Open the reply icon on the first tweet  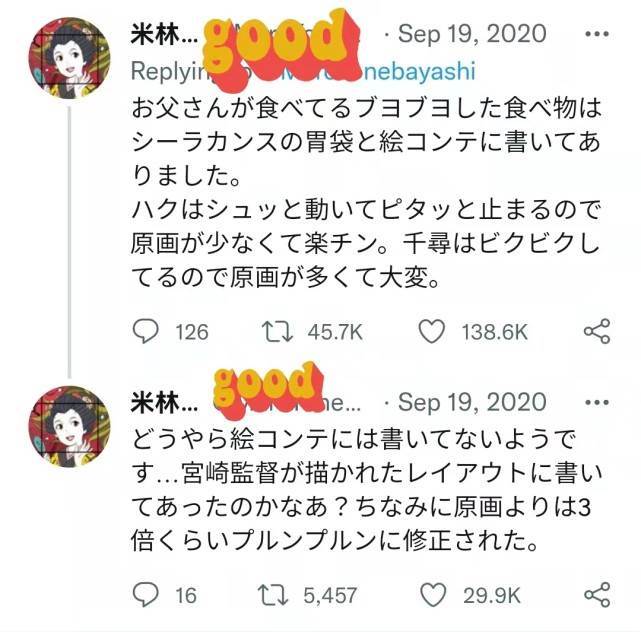coord(146,331)
